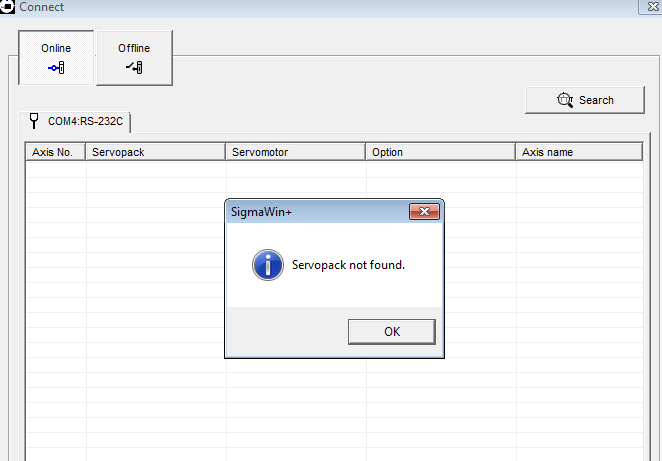Click the Servomotor column header
662x461 pixels.
[x=296, y=152]
